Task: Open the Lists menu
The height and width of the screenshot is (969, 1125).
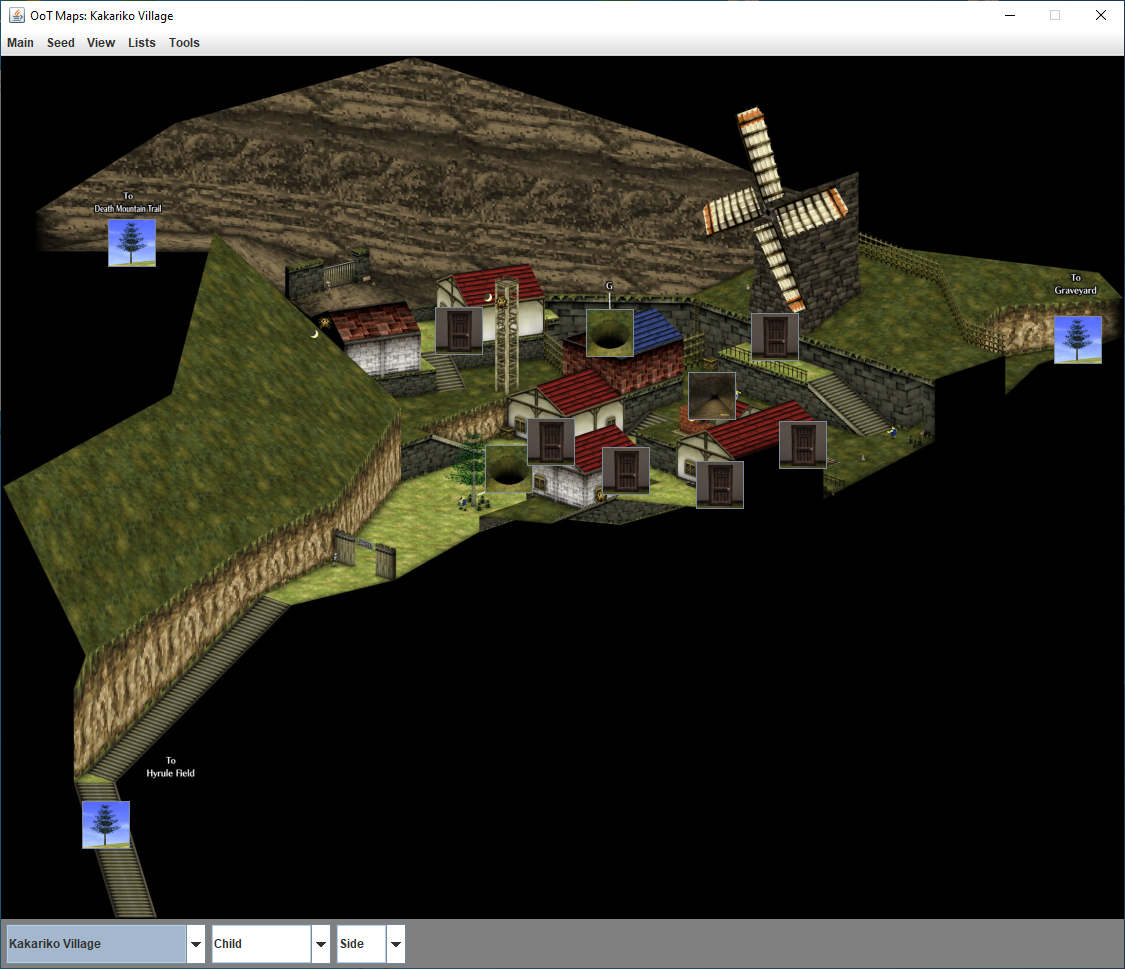Action: [x=142, y=43]
